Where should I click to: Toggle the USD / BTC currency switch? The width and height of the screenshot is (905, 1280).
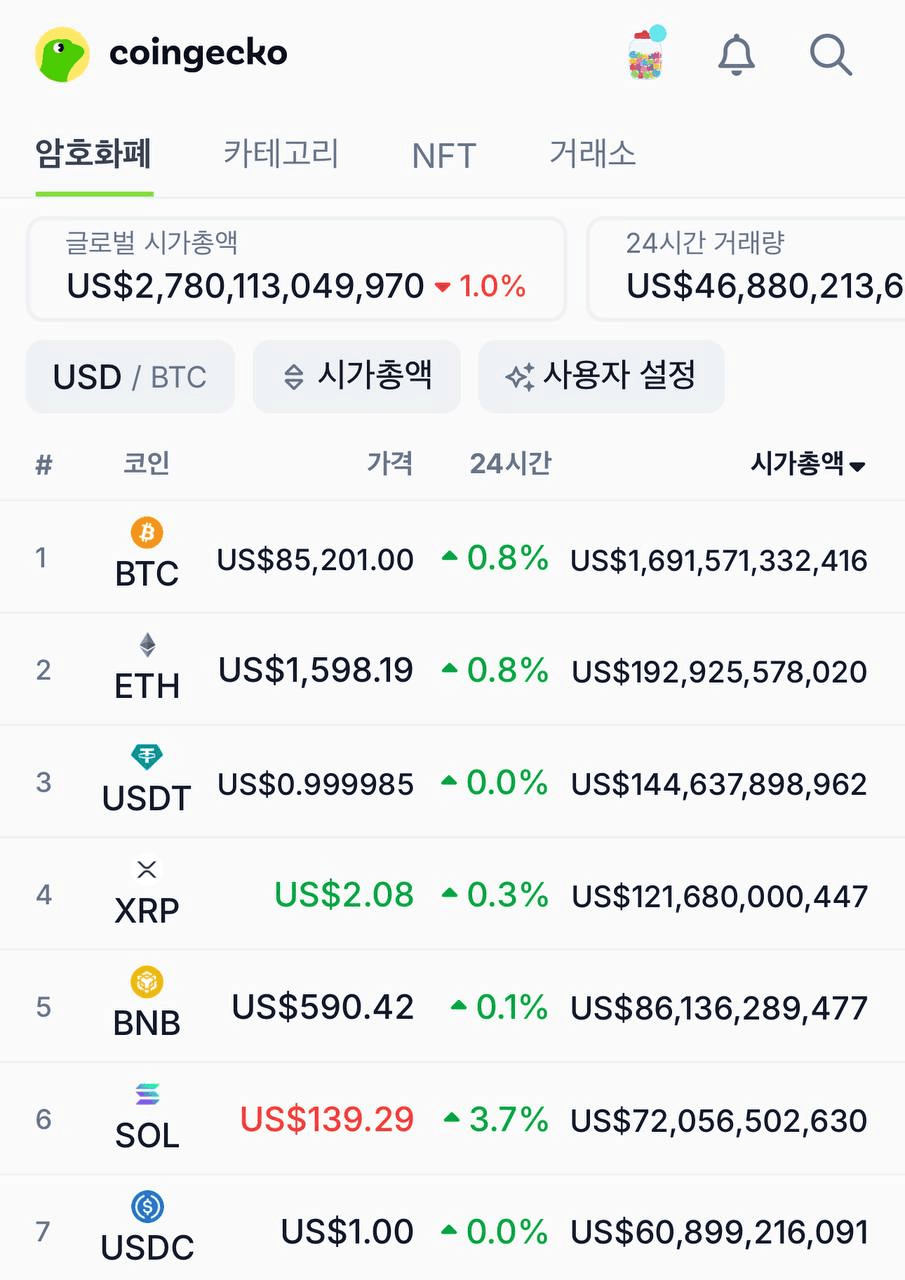point(130,377)
